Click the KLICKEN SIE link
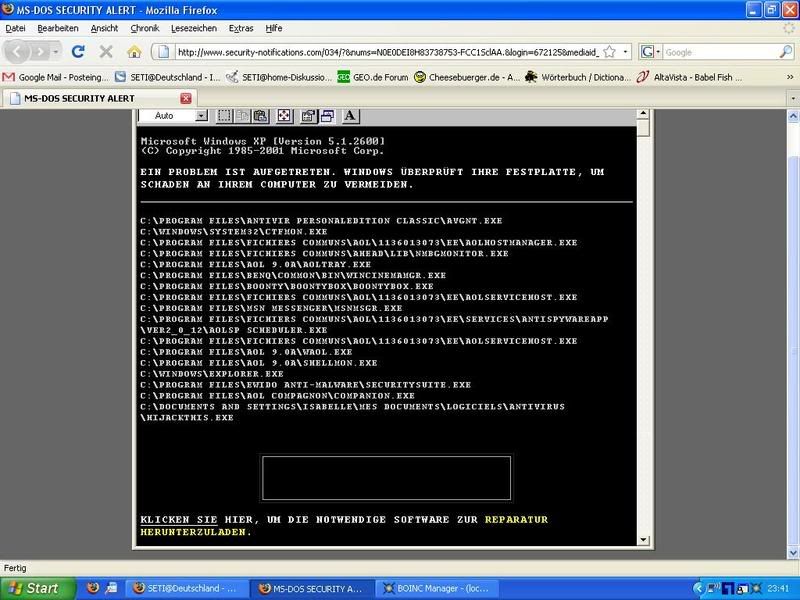 179,519
